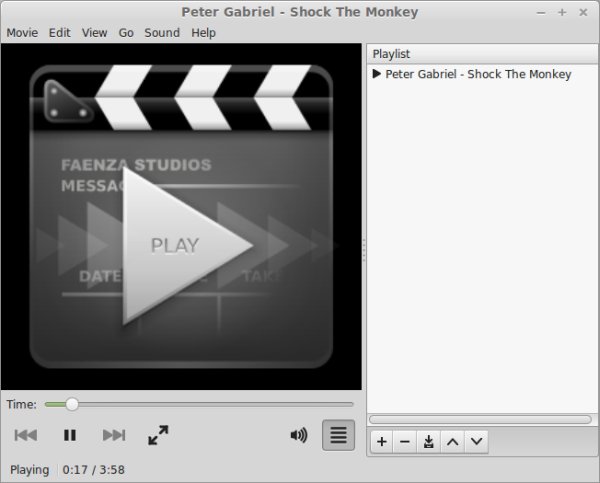Maximize the player window
Viewport: 600px width, 483px height.
click(562, 13)
